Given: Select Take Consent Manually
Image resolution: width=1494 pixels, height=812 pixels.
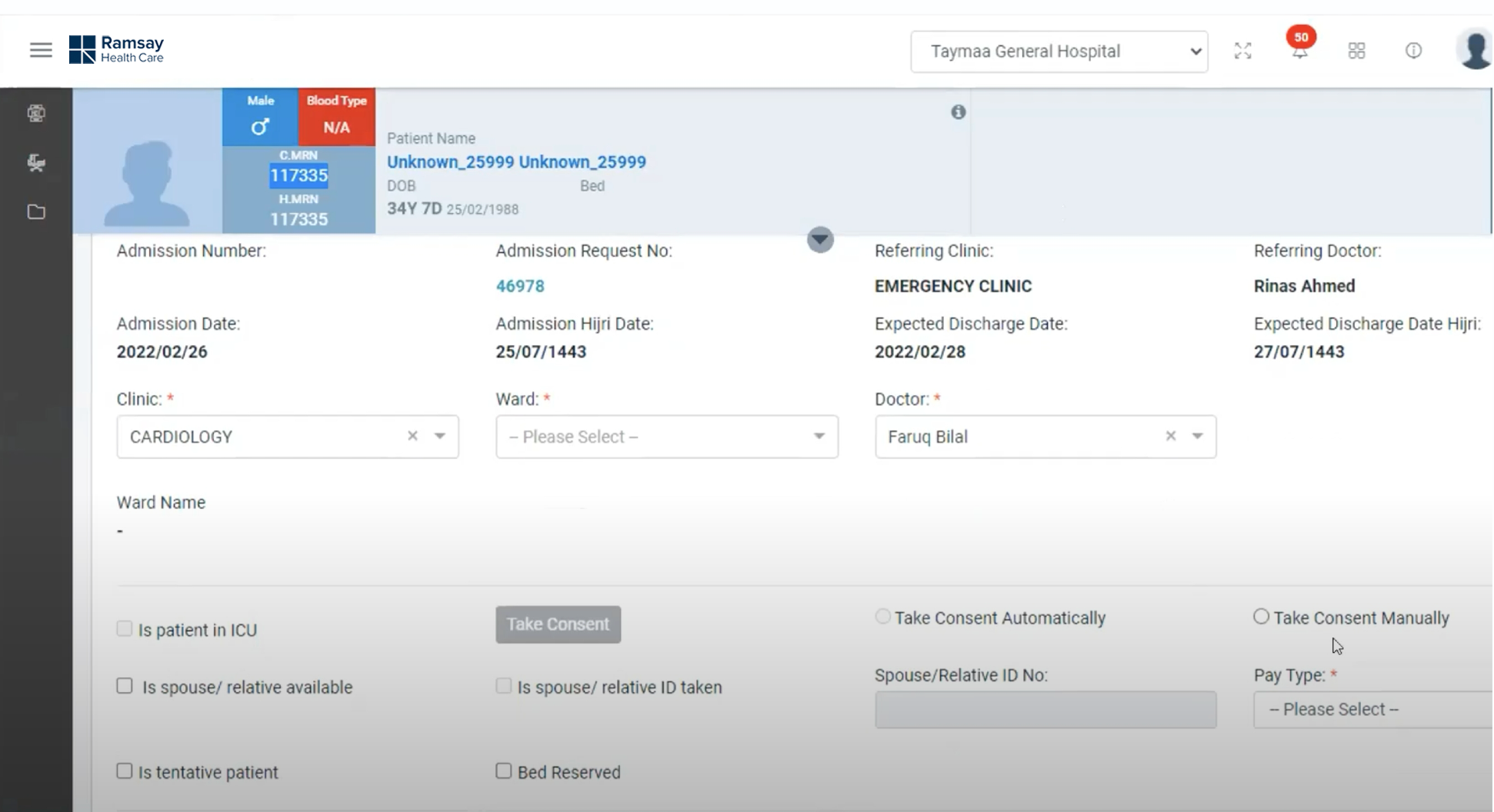Looking at the screenshot, I should point(1261,617).
